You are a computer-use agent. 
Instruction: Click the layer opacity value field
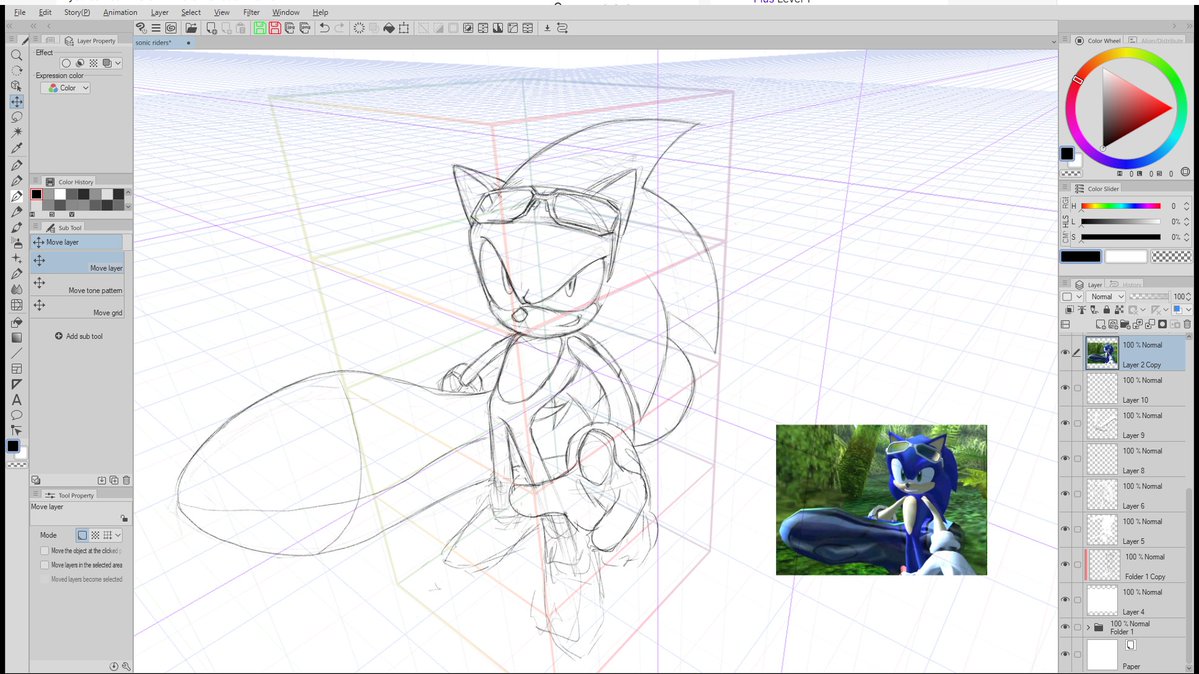(x=1178, y=297)
